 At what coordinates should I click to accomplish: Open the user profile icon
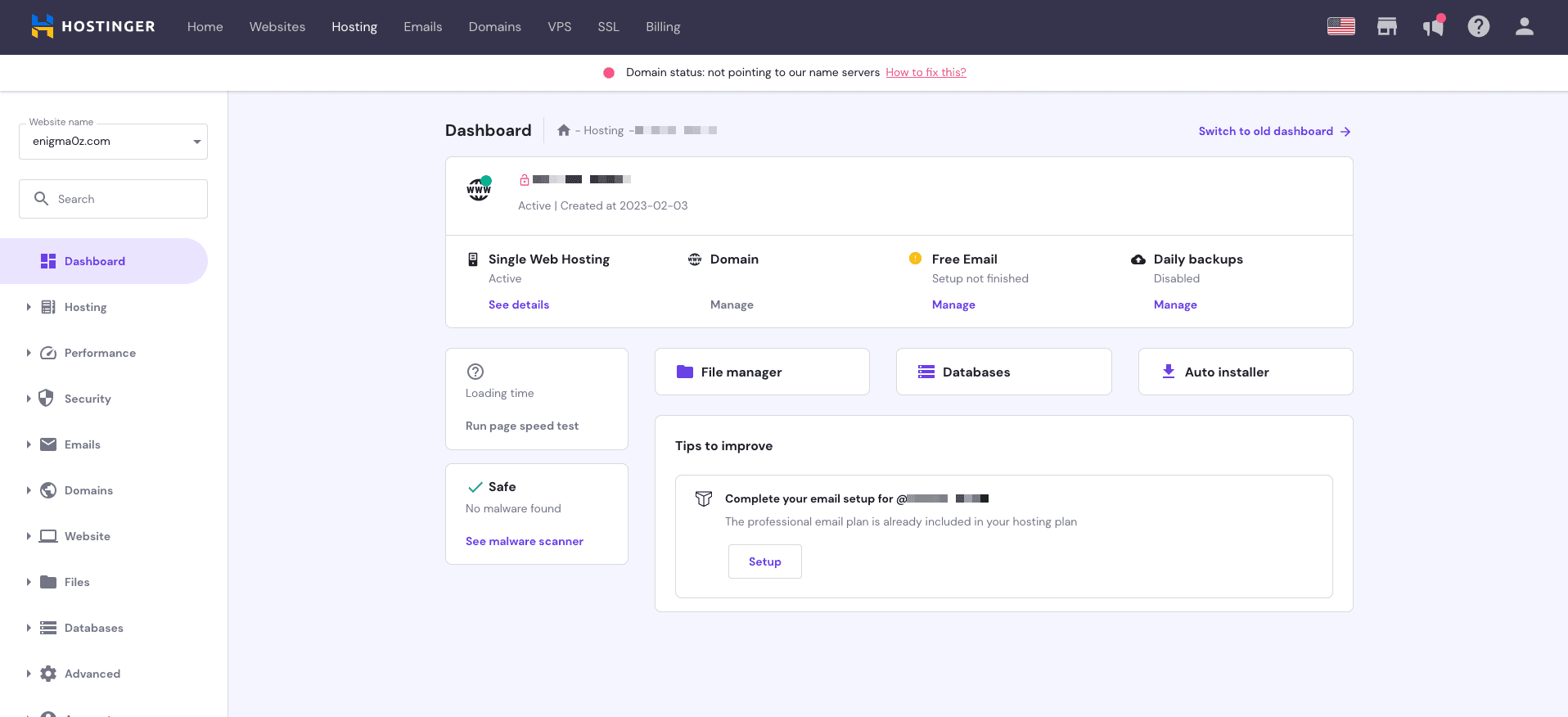1524,26
